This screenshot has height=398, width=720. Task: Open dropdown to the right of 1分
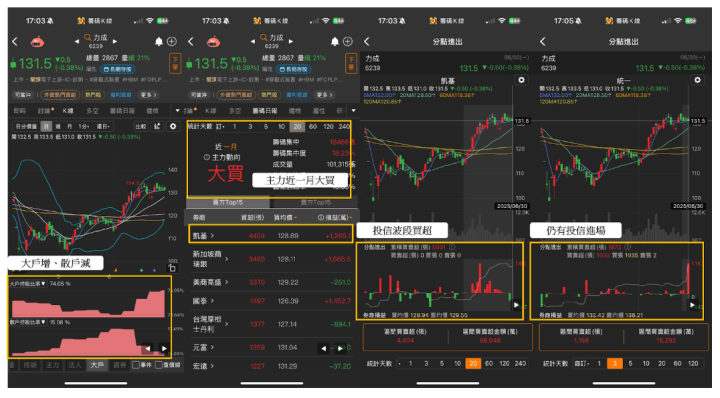(103, 126)
